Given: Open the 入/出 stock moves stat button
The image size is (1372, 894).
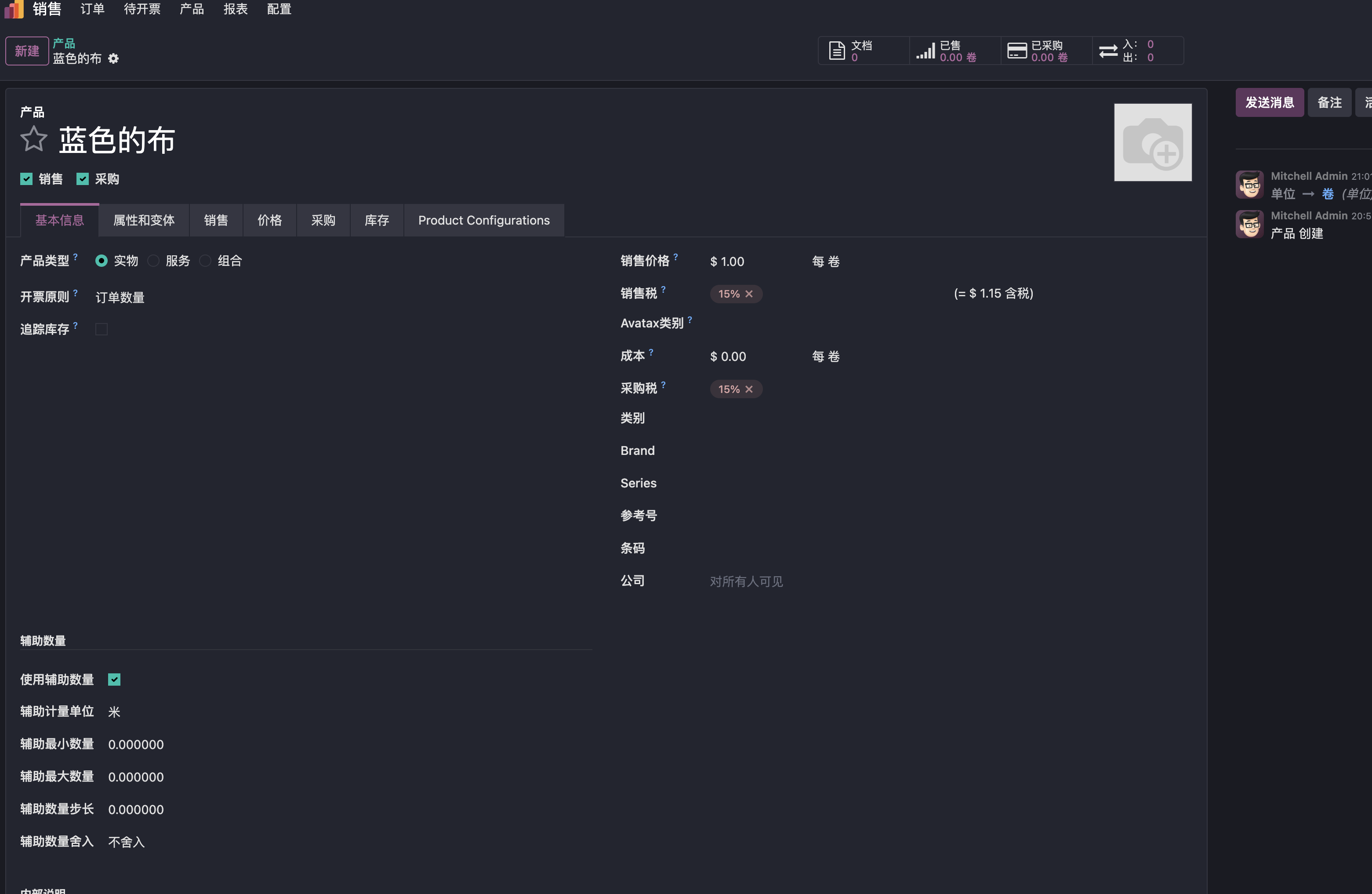Looking at the screenshot, I should click(1137, 51).
